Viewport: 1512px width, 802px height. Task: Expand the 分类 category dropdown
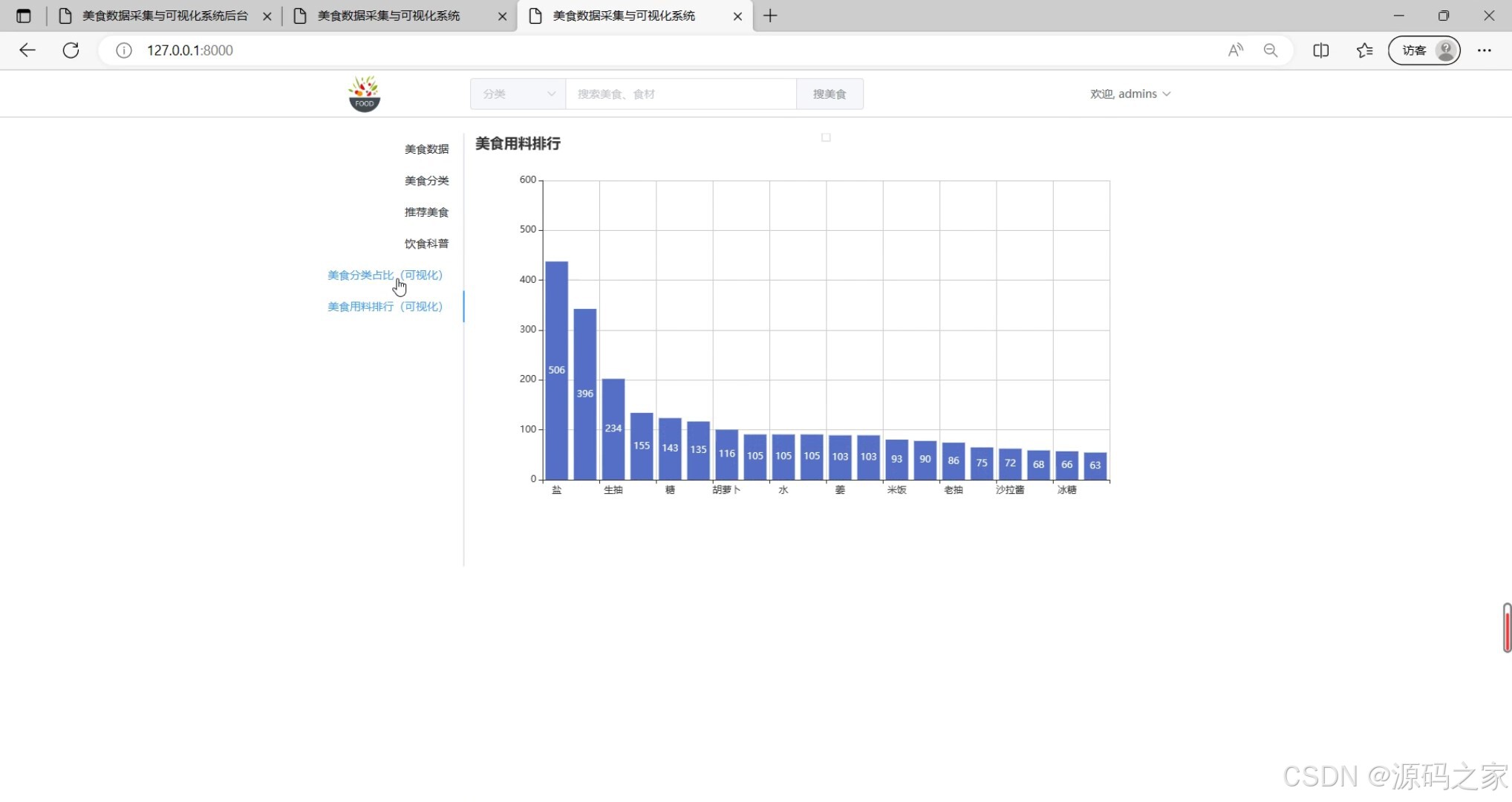518,94
